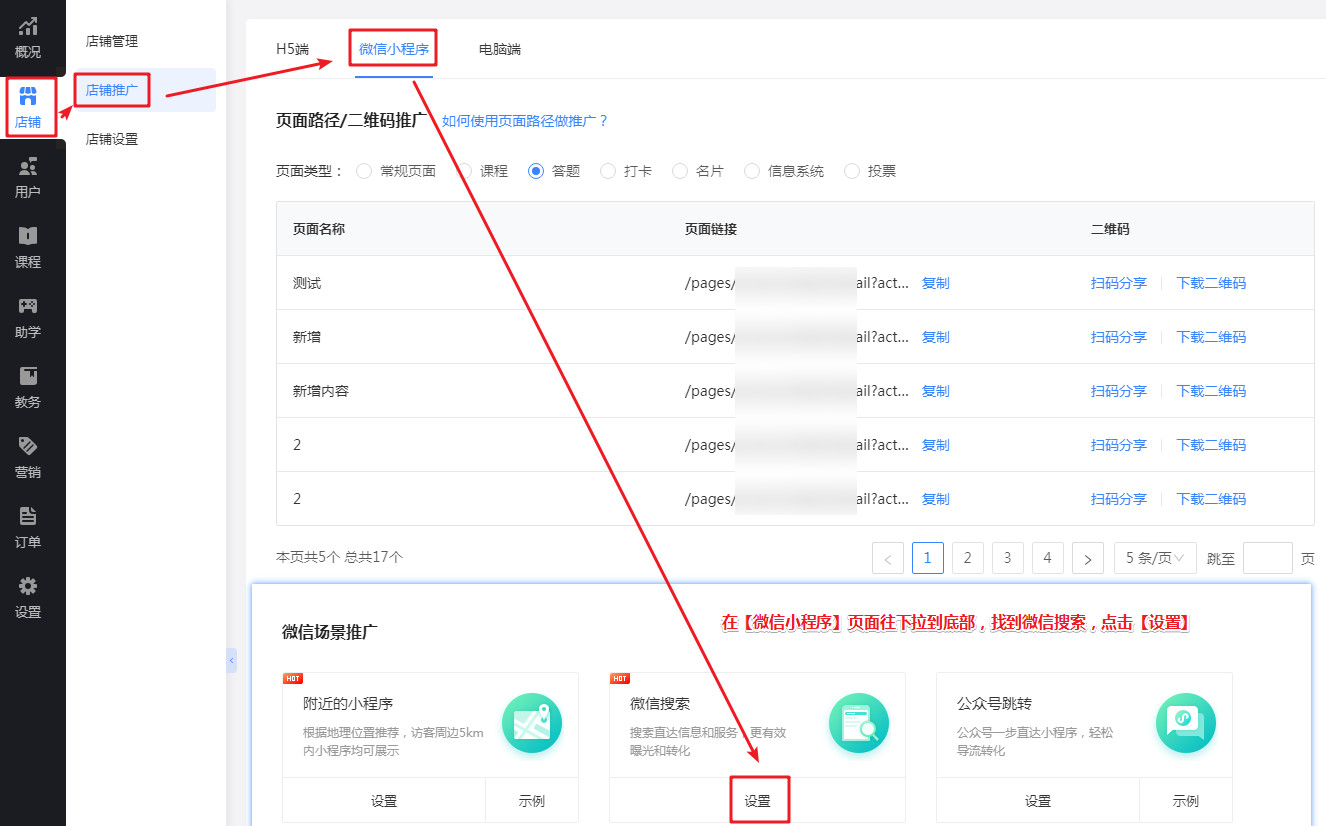Click 扫码分享 for the 新增 row
1326x826 pixels.
click(1119, 337)
